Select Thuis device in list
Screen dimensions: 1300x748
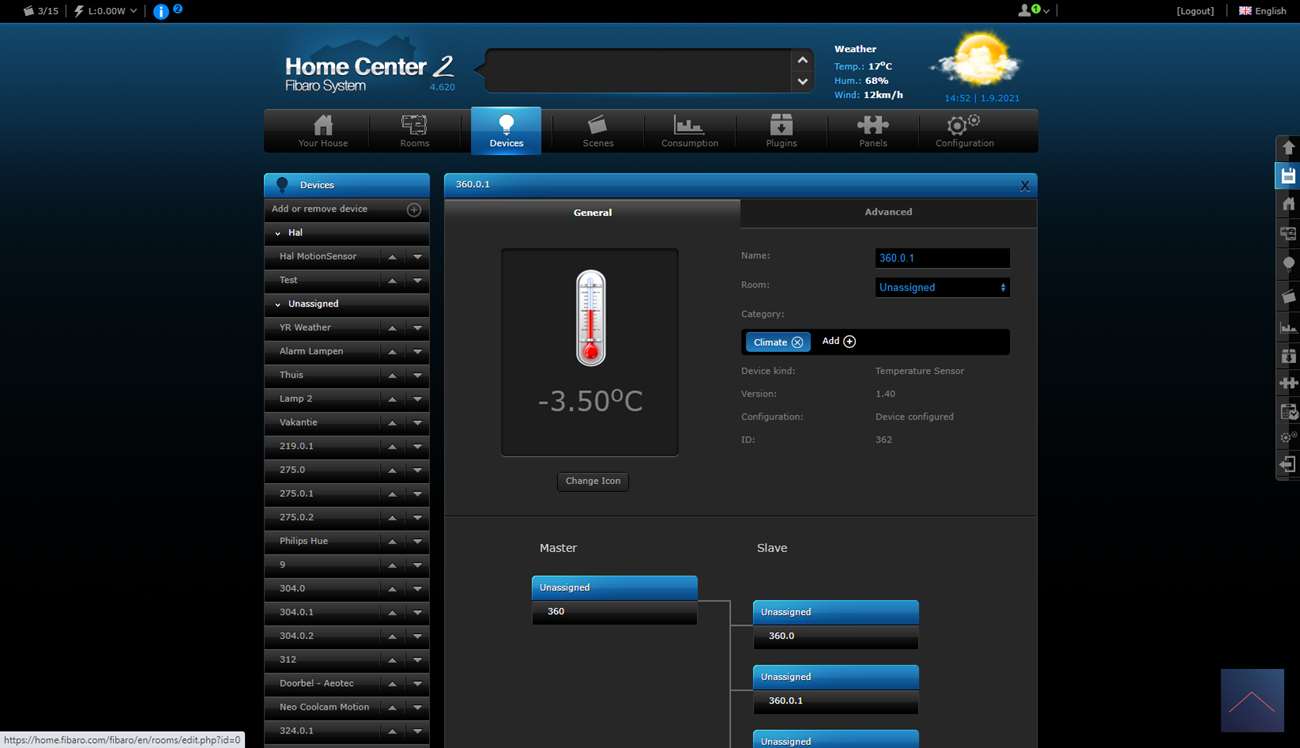(x=322, y=375)
